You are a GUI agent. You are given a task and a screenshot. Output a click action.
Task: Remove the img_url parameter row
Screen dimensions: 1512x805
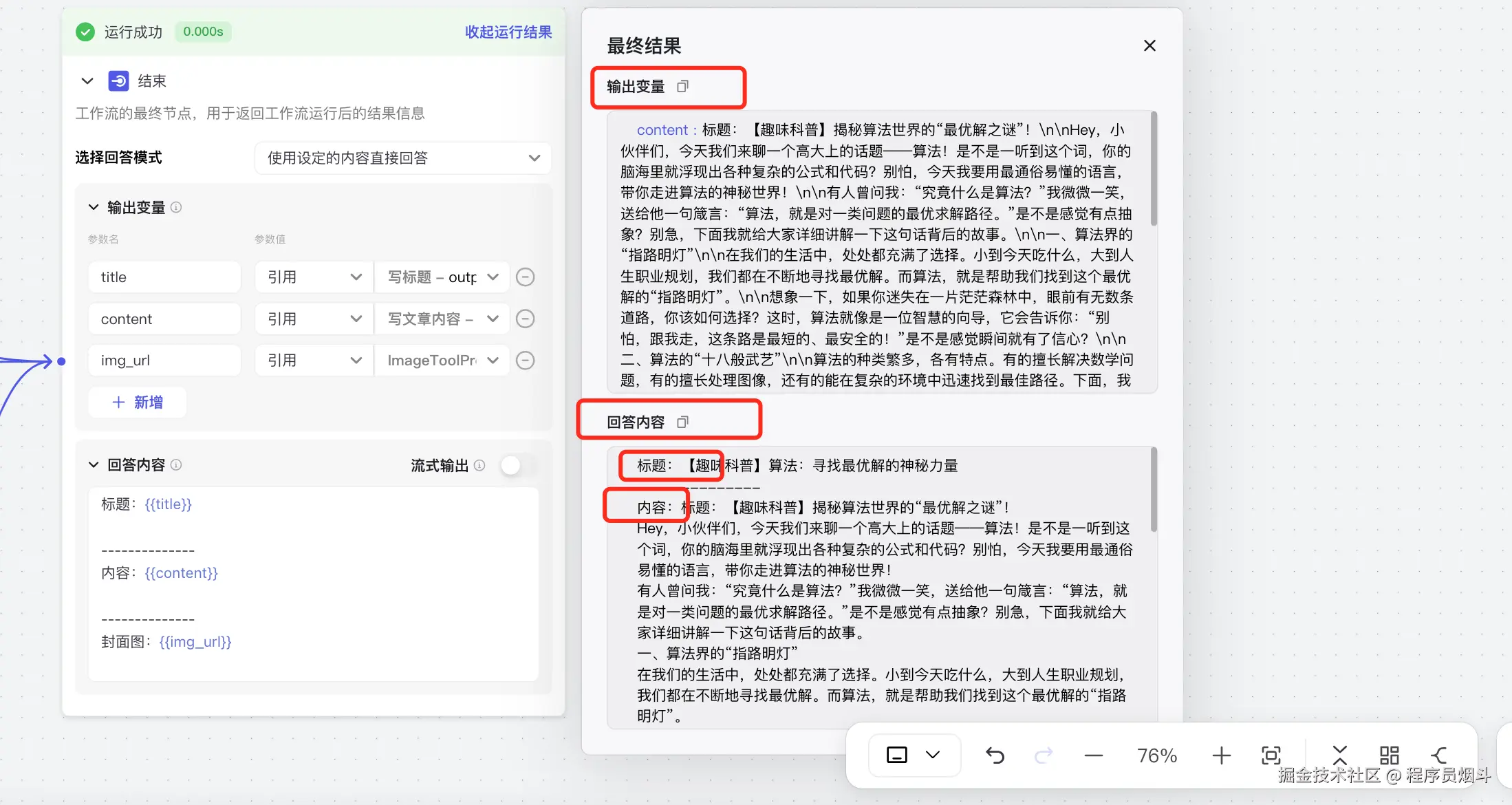525,361
